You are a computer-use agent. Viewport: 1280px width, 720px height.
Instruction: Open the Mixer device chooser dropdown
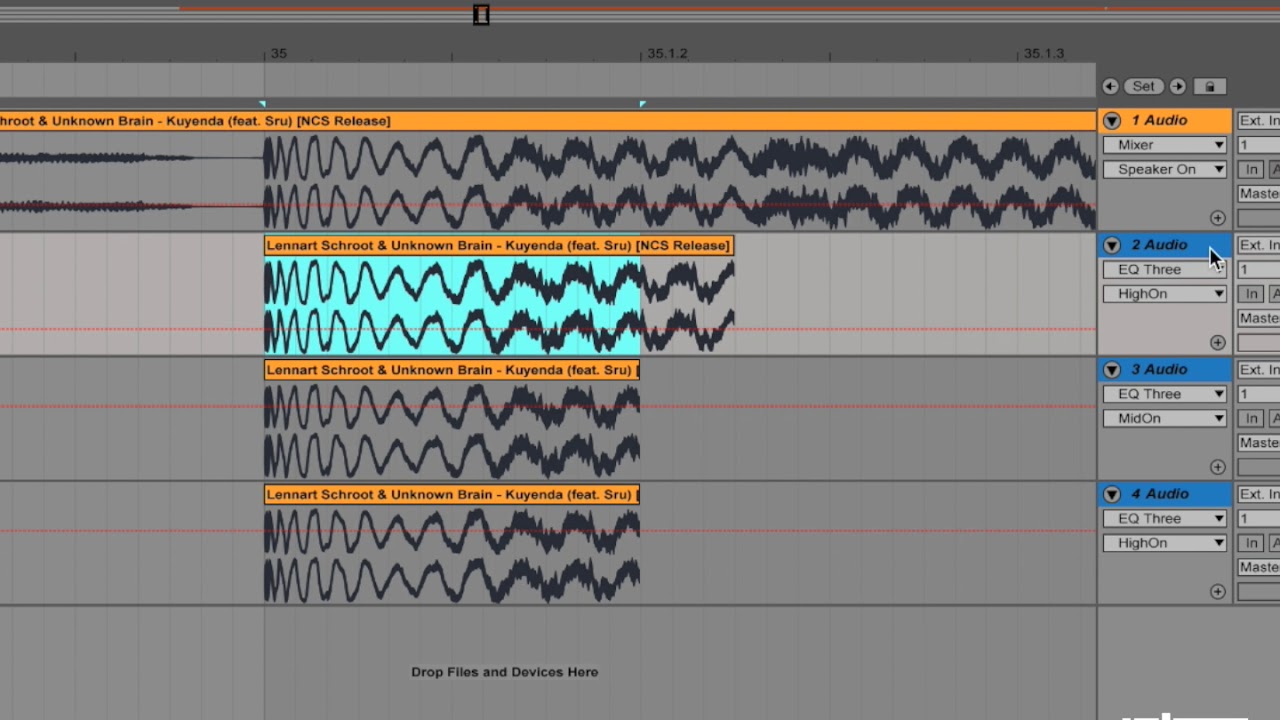pyautogui.click(x=1165, y=145)
